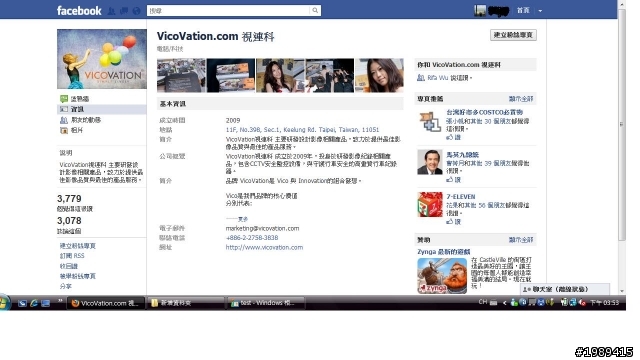Click the Photos icon in the sidebar

coord(64,131)
